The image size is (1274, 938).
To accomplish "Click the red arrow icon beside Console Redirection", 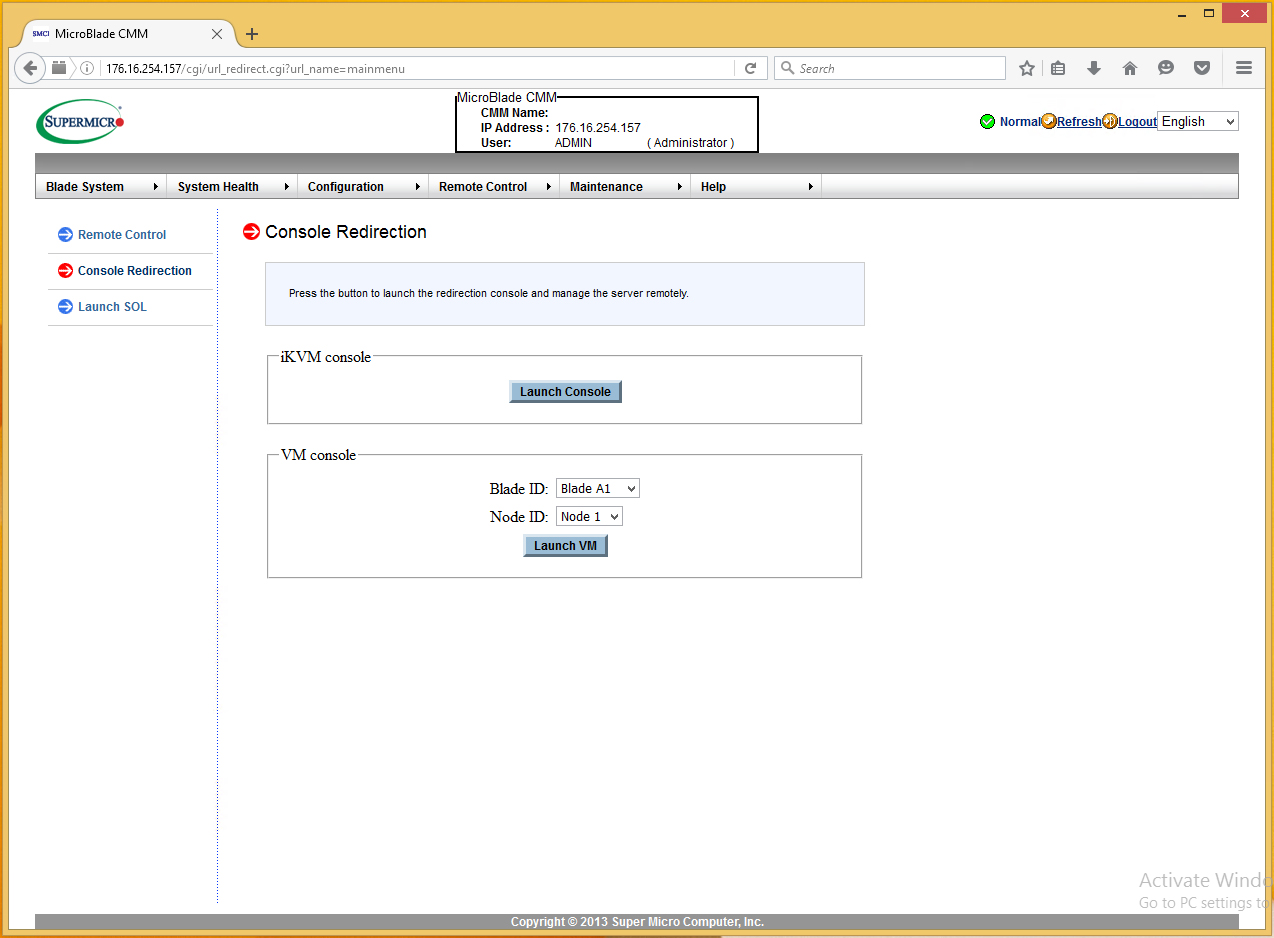I will (65, 271).
